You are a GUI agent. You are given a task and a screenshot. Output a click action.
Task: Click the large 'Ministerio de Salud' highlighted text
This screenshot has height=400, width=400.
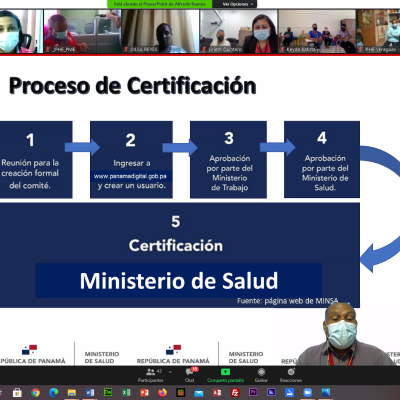[179, 281]
